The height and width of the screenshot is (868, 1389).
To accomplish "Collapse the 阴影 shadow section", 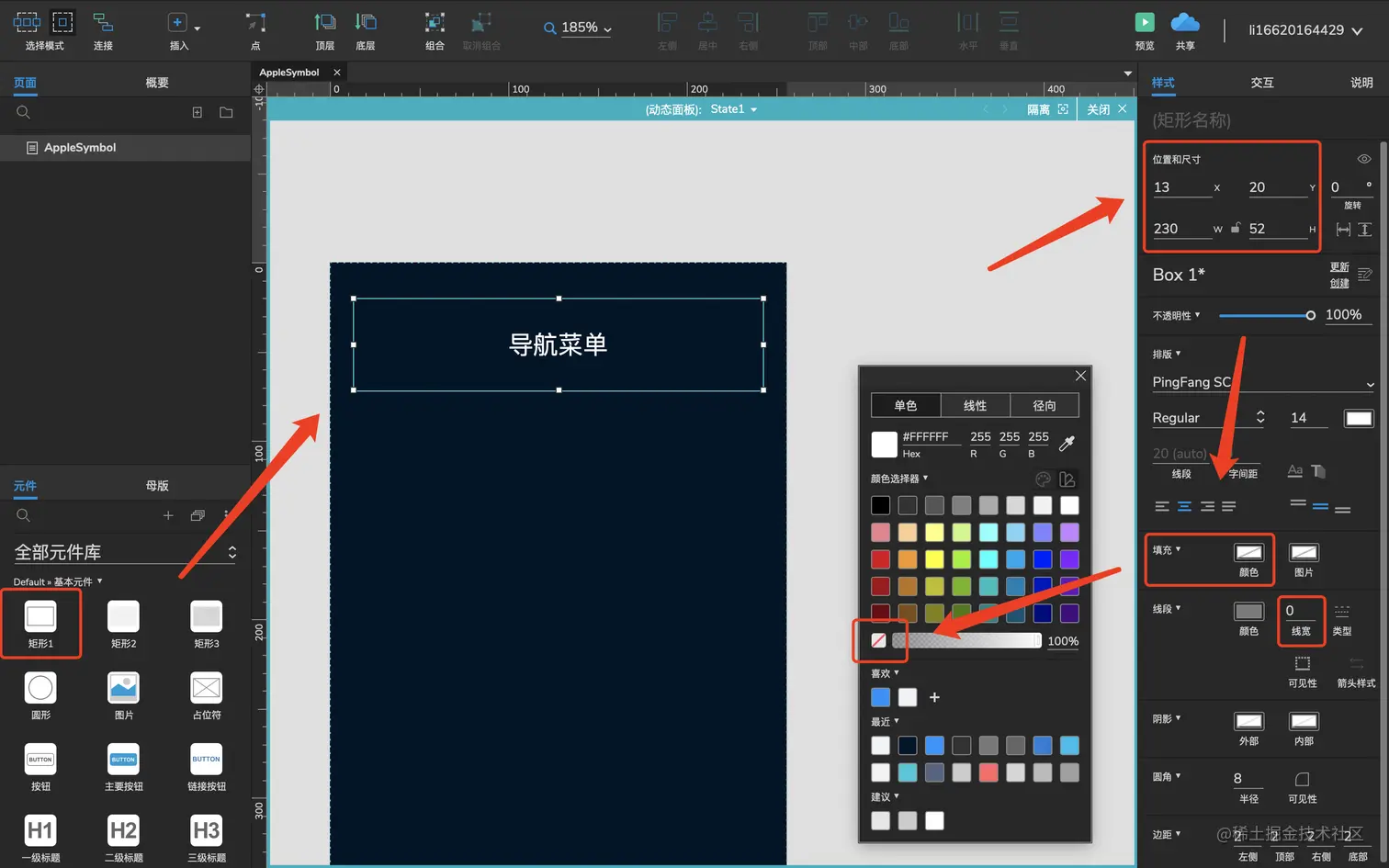I will (1167, 719).
